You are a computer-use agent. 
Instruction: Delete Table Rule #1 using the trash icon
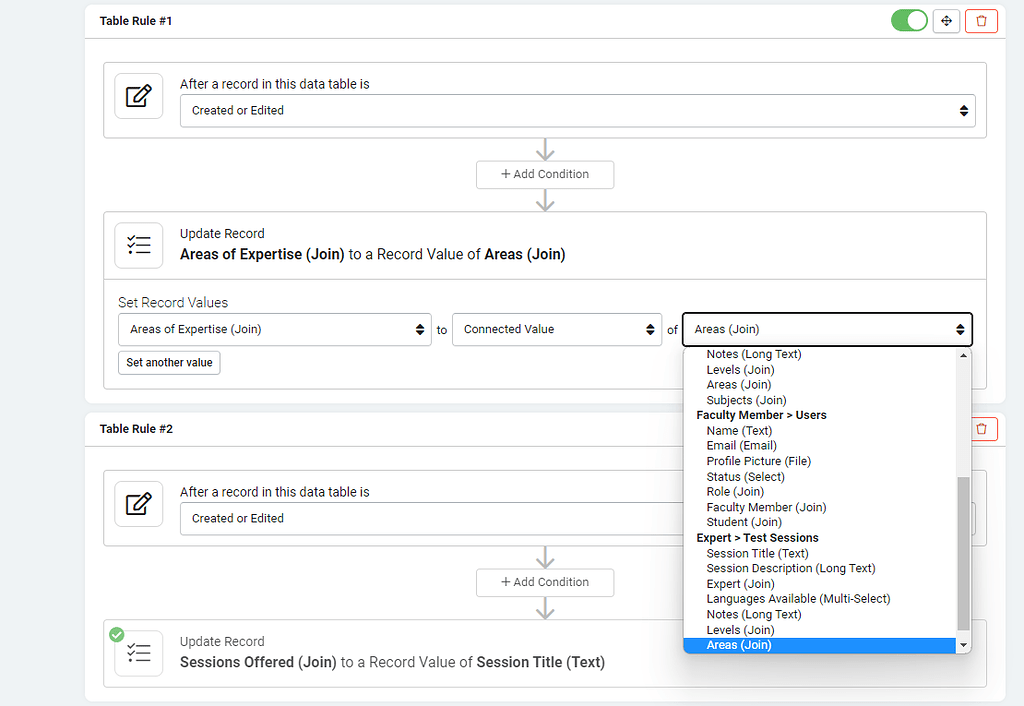pos(981,20)
